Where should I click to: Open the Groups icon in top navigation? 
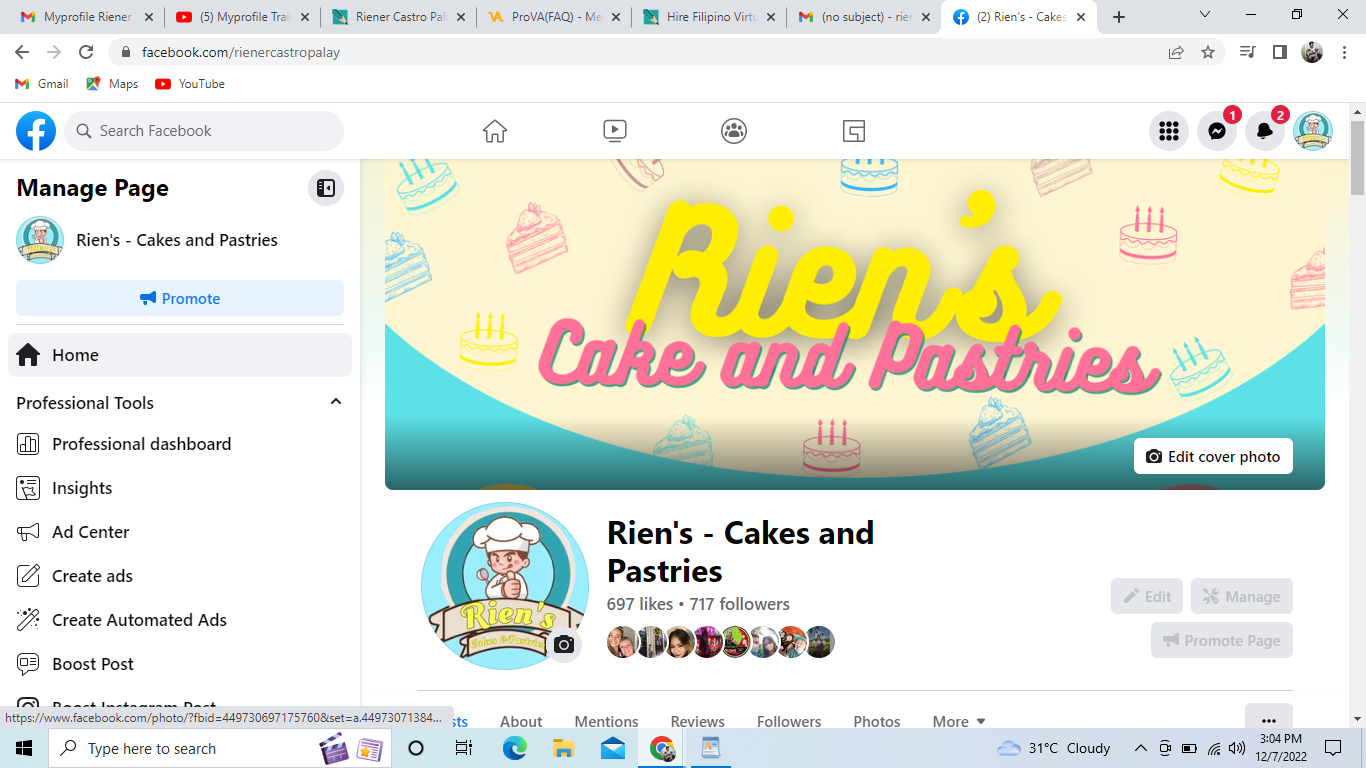(x=734, y=131)
